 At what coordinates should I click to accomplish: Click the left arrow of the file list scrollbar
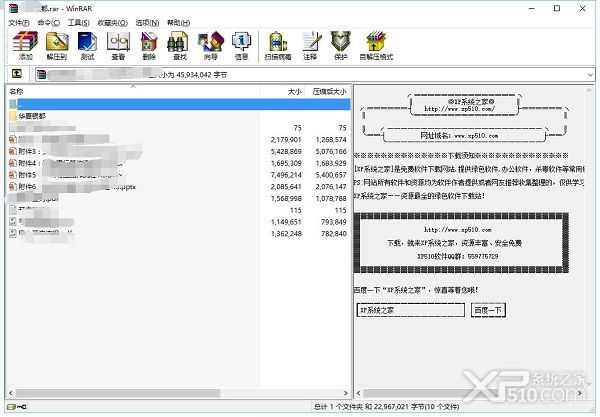[x=11, y=393]
